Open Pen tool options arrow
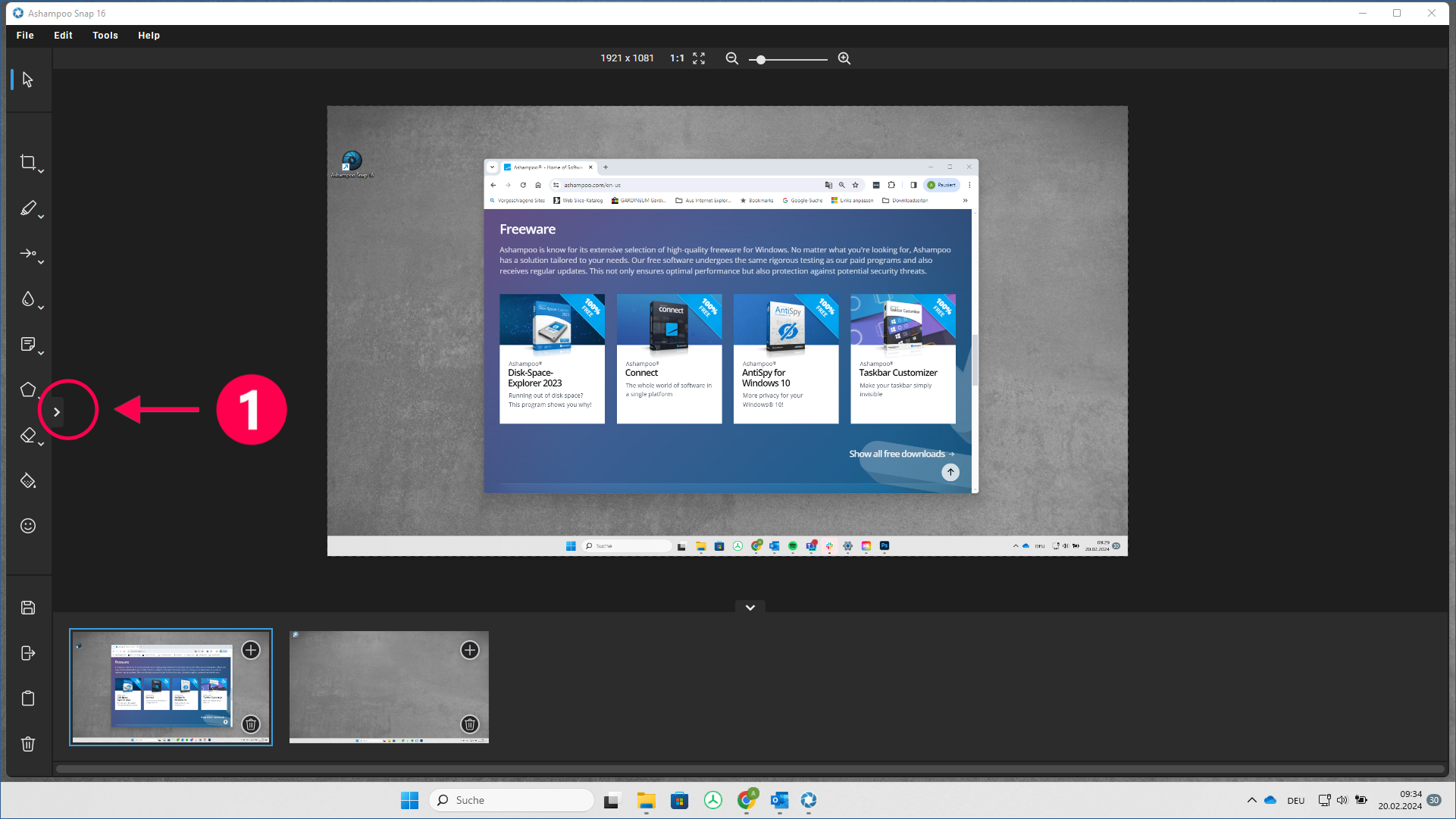This screenshot has width=1456, height=819. pyautogui.click(x=41, y=217)
